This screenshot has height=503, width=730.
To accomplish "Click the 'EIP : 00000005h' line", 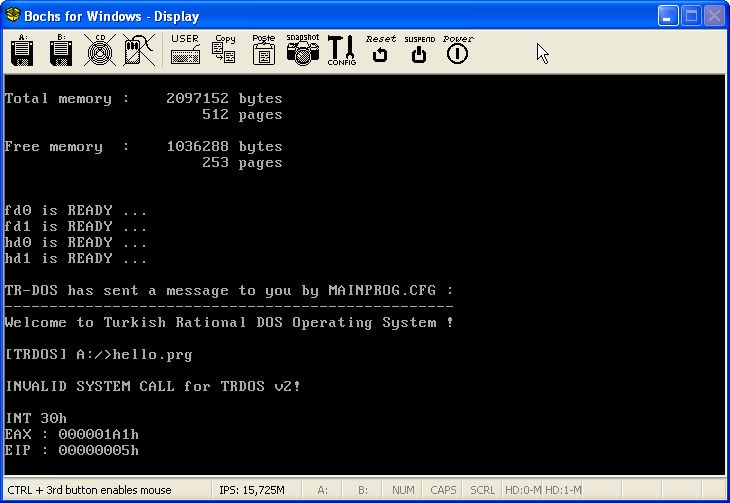I will 72,450.
